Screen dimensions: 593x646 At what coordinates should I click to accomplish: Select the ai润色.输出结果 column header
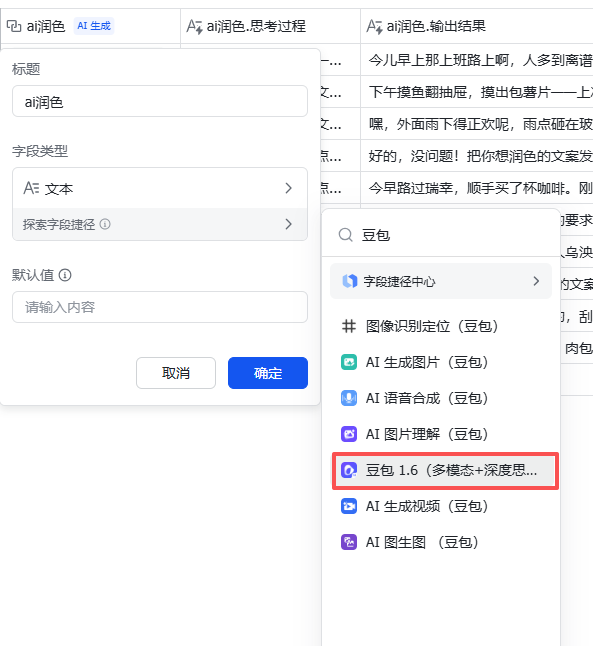[477, 26]
